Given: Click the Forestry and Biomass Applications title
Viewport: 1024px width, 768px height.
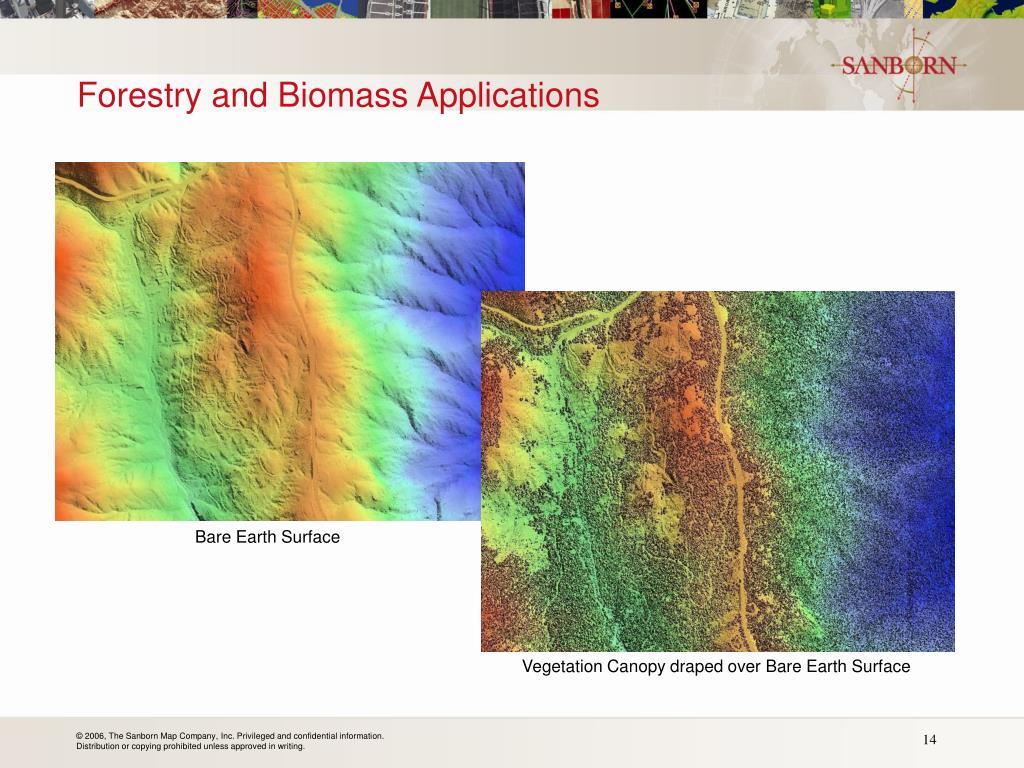Looking at the screenshot, I should click(x=338, y=96).
